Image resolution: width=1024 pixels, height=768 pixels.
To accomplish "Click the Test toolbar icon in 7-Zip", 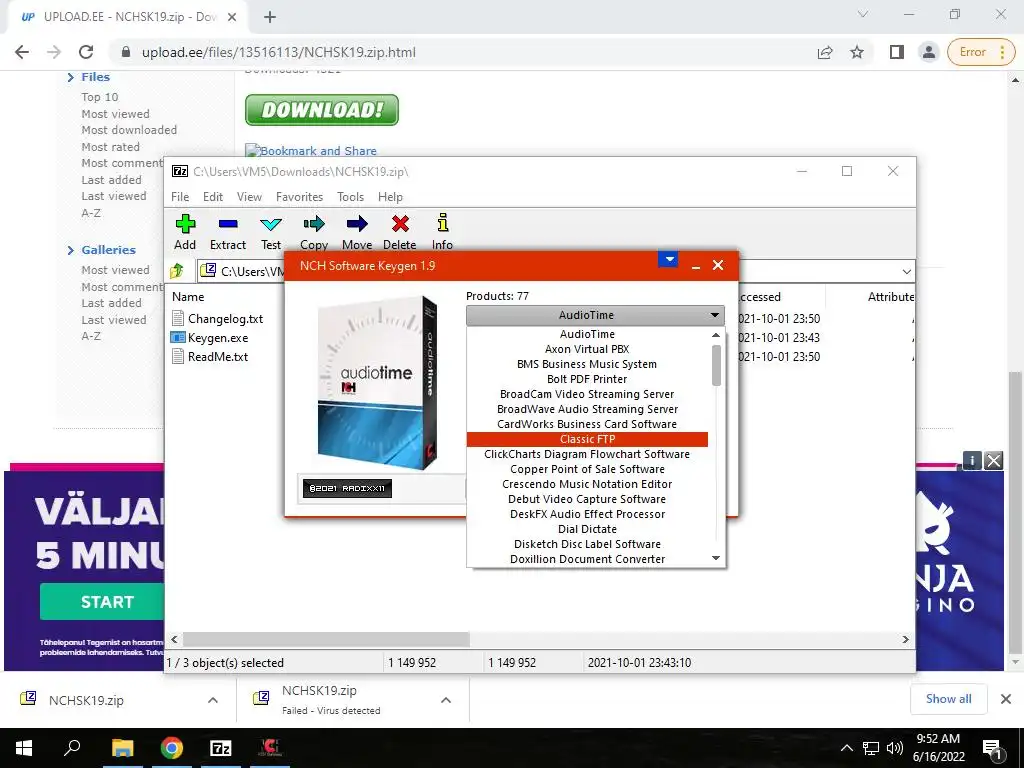I will [x=271, y=224].
